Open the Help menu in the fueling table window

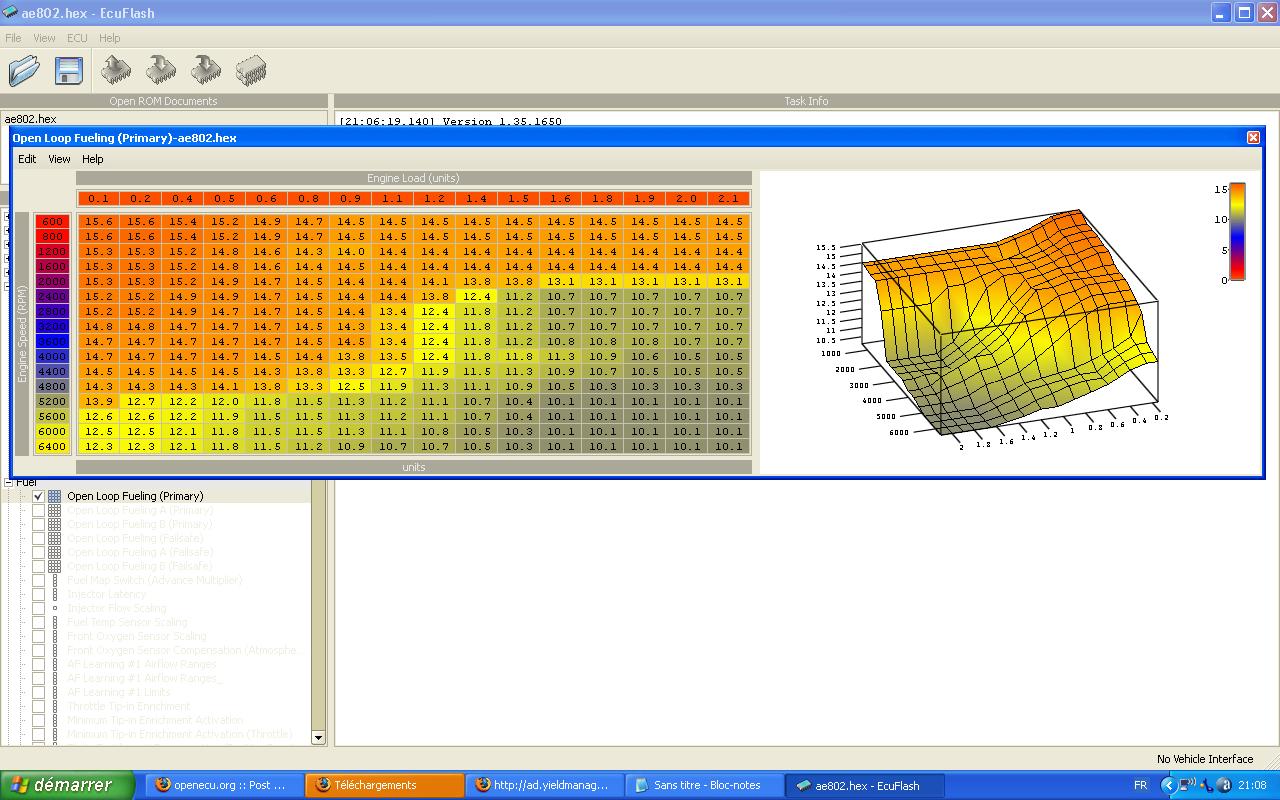[x=92, y=159]
